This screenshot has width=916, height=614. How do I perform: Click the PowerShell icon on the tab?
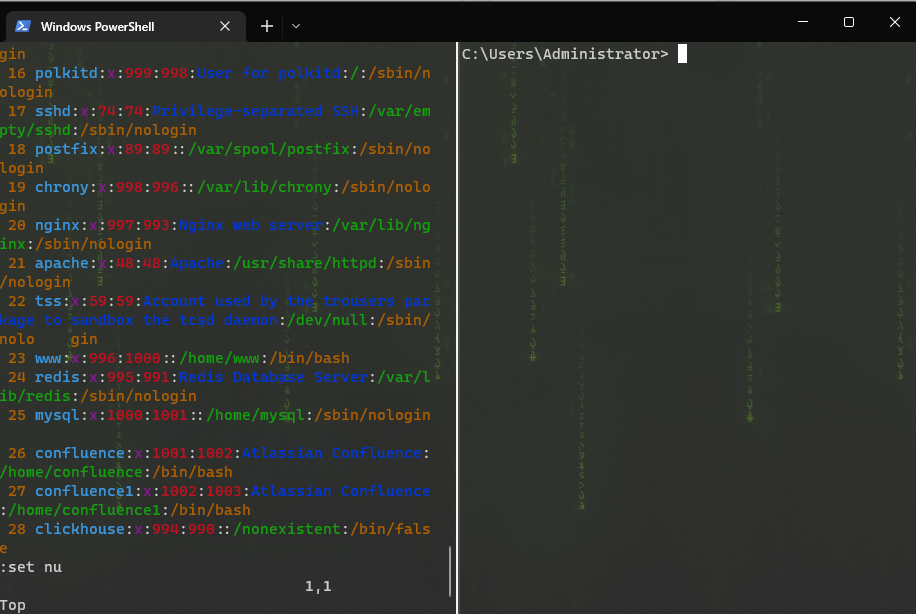pyautogui.click(x=23, y=26)
